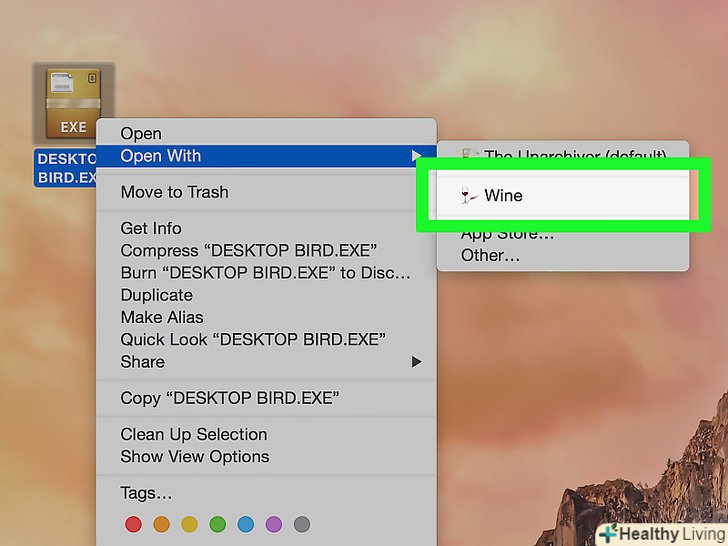Apply the red tag color

coord(133,525)
